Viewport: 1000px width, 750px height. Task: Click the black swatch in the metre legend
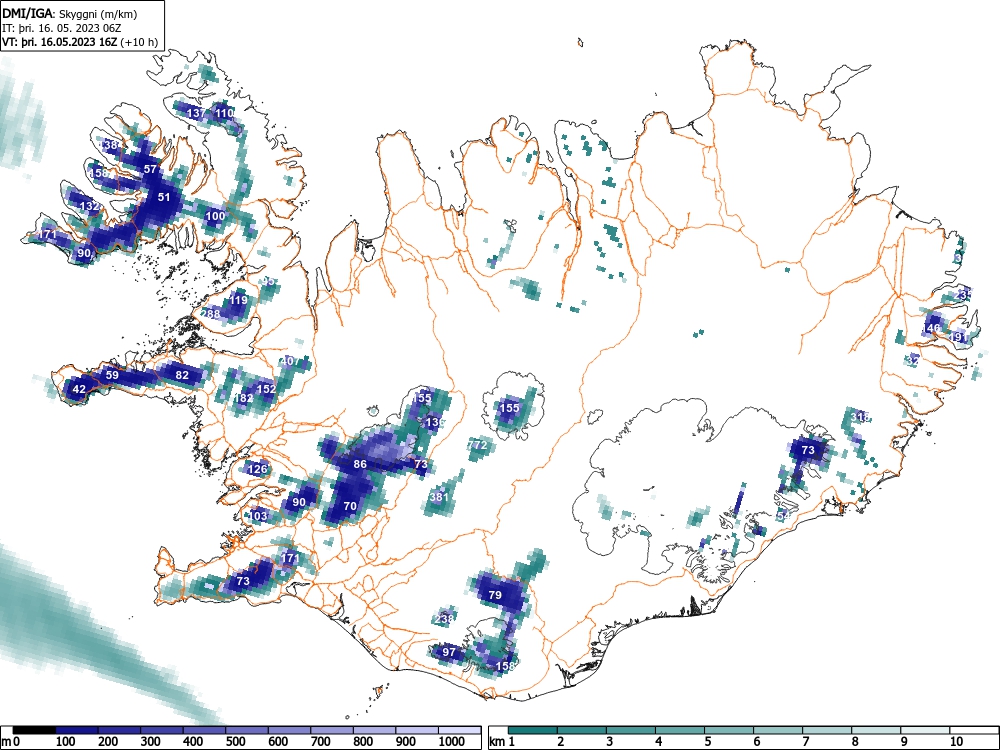tap(34, 729)
